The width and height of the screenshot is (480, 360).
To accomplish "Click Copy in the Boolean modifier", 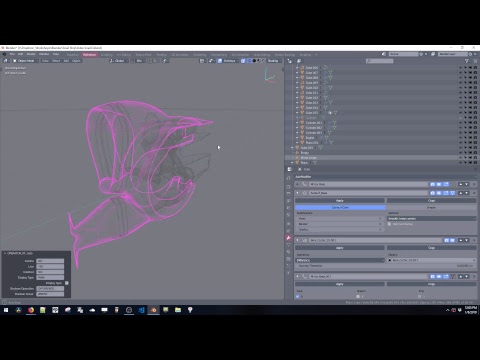I will click(431, 248).
